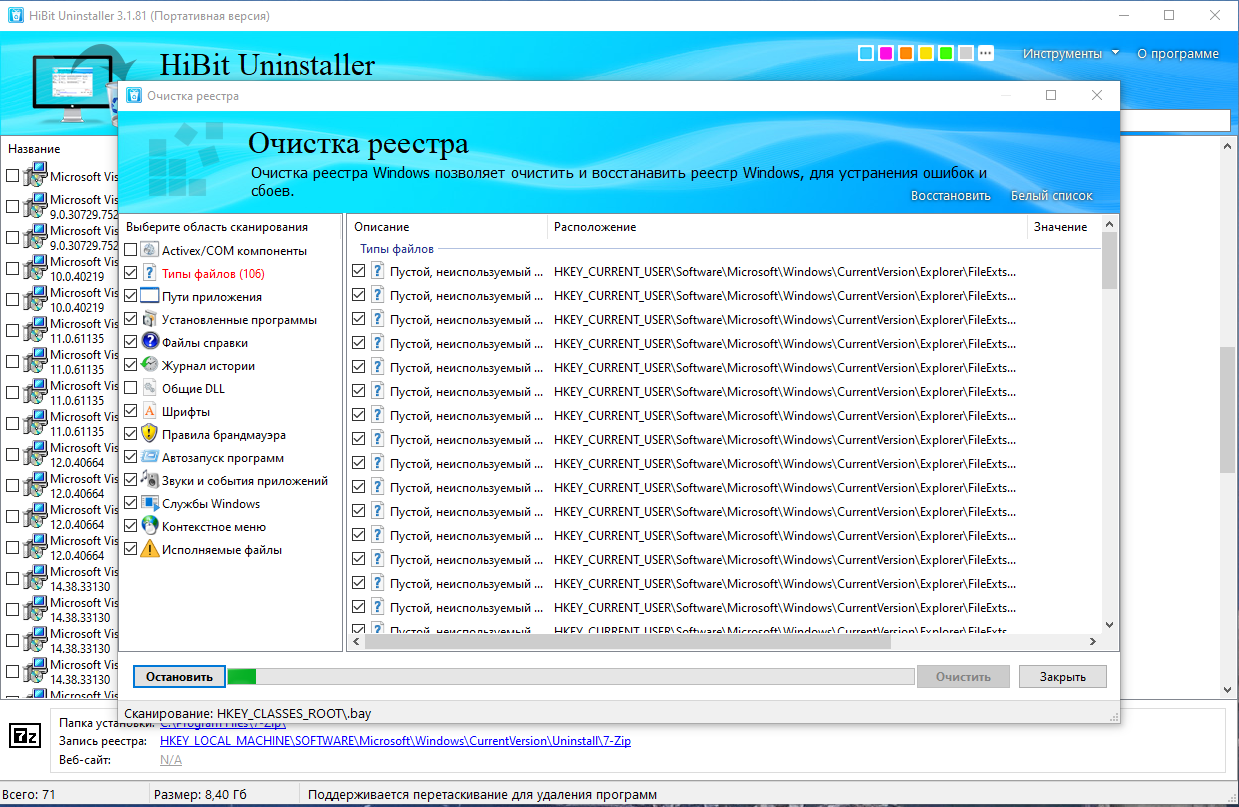Click the 7-Zip icon in details pane
The width and height of the screenshot is (1239, 807).
(x=24, y=738)
